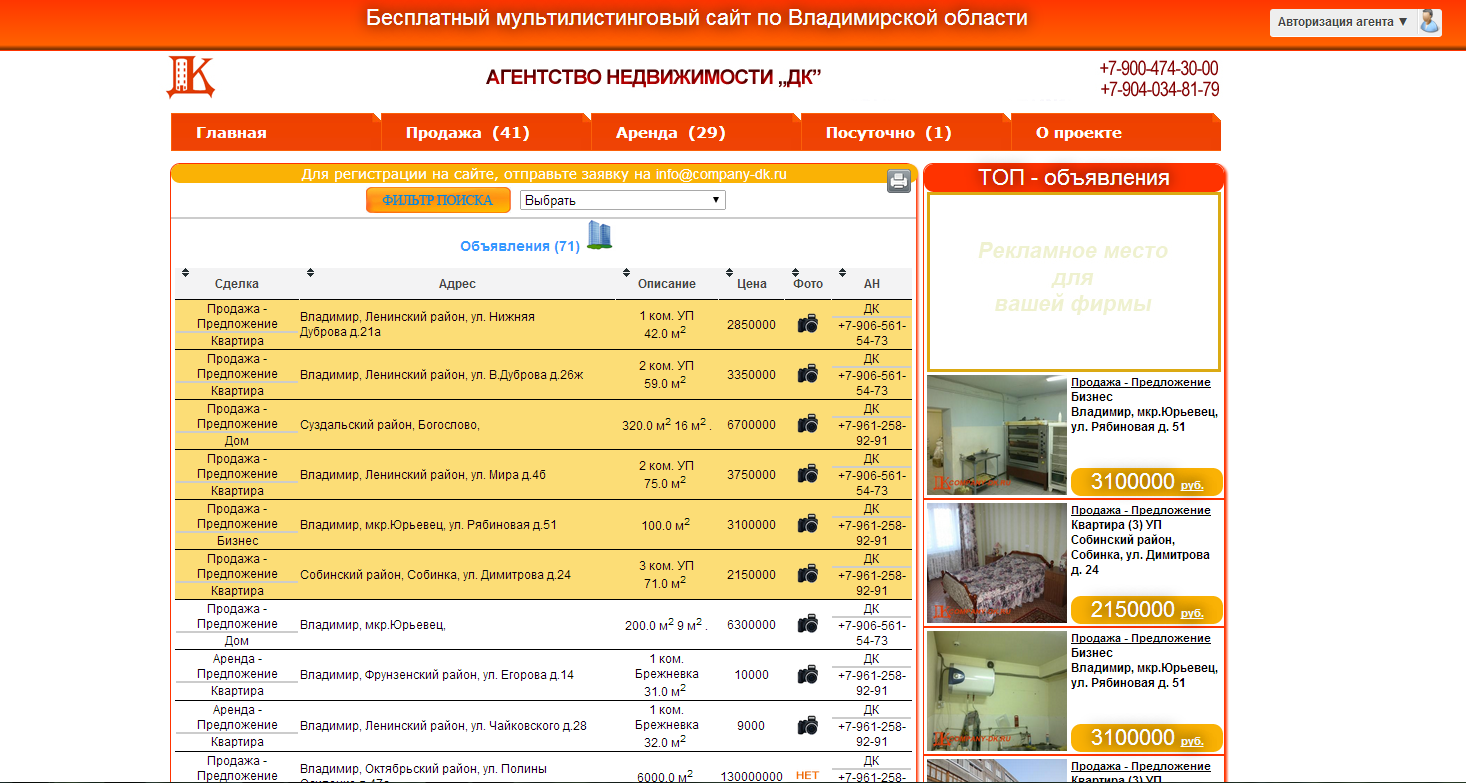This screenshot has height=783, width=1466.
Task: Open the Выбрать dropdown
Action: (622, 200)
